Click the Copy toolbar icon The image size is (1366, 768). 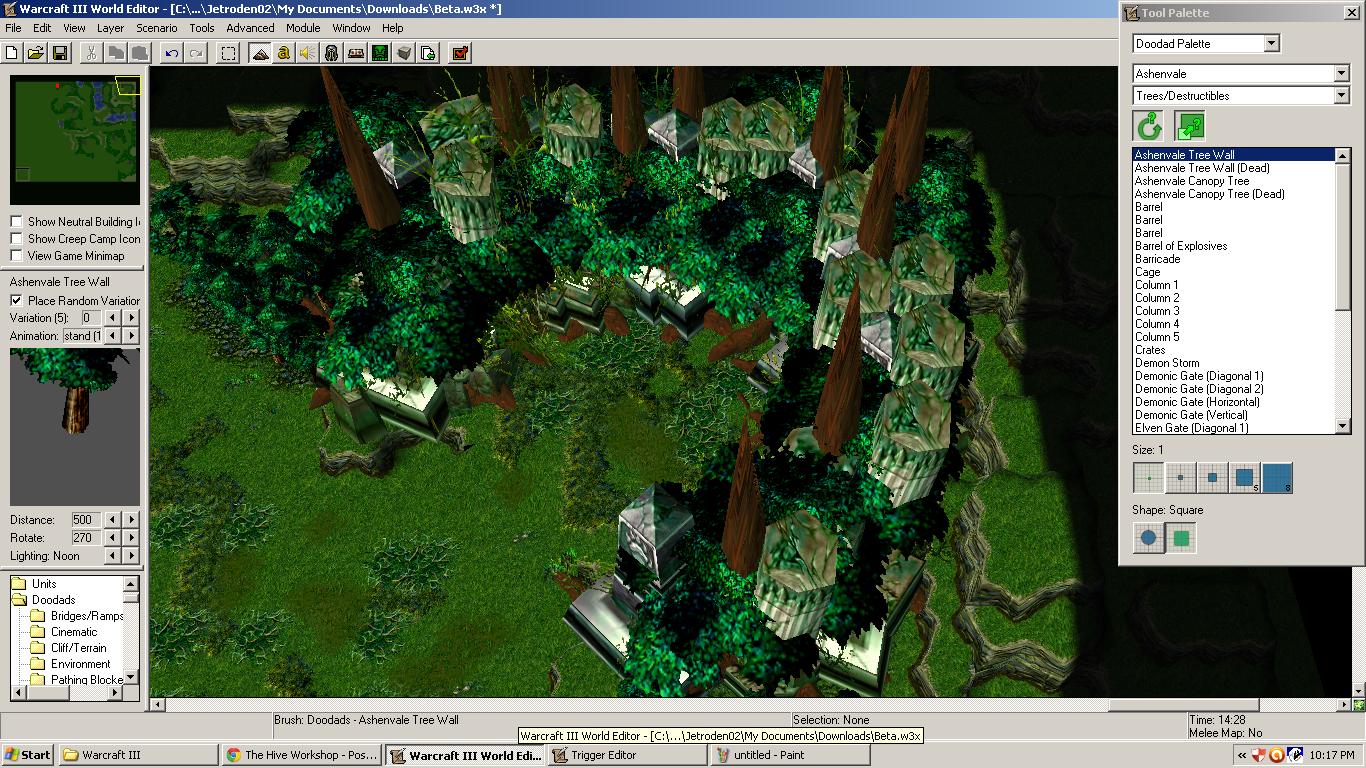click(116, 53)
